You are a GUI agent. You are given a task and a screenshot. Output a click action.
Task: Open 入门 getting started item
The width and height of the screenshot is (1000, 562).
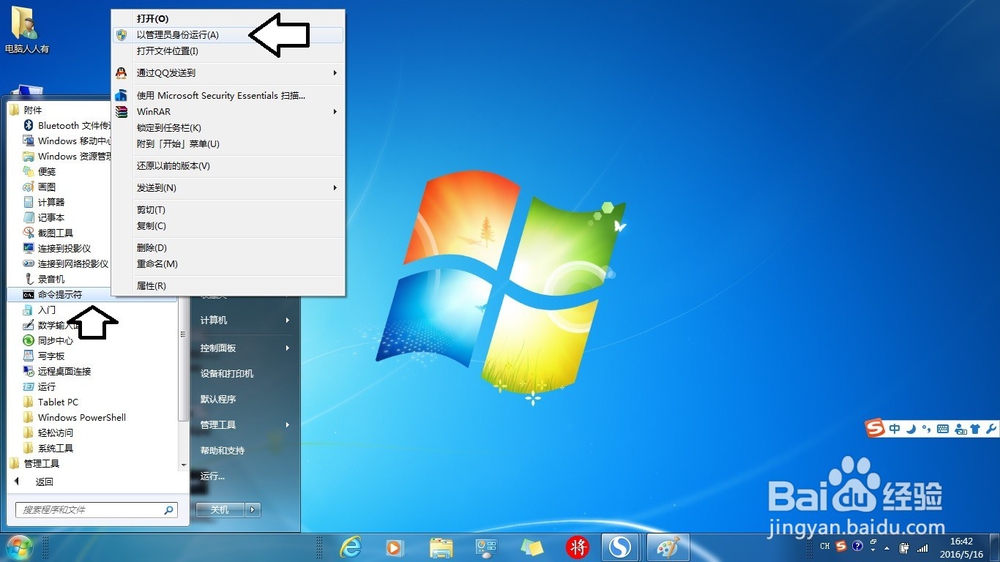pos(47,310)
